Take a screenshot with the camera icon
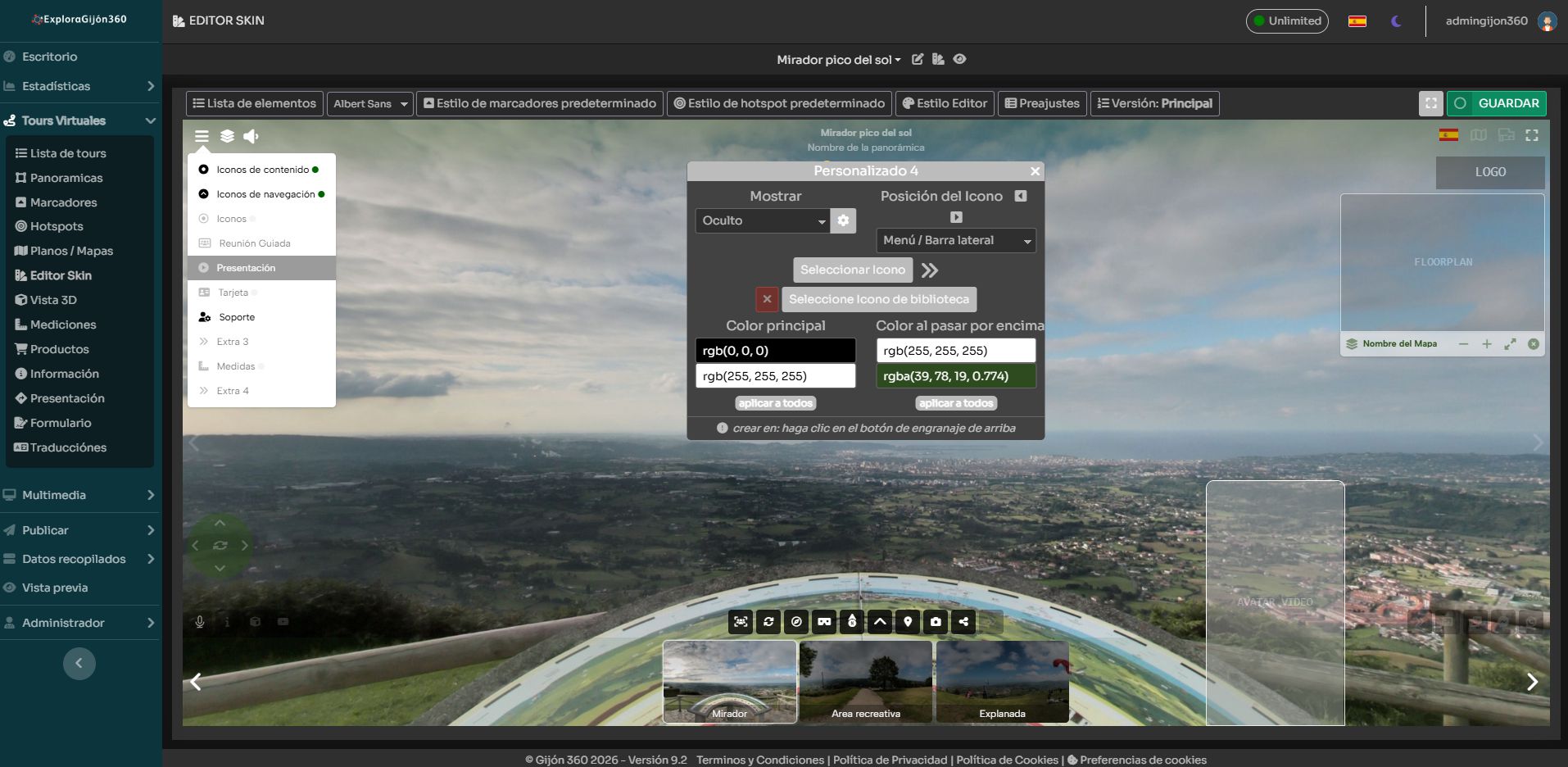The width and height of the screenshot is (1568, 767). 936,622
